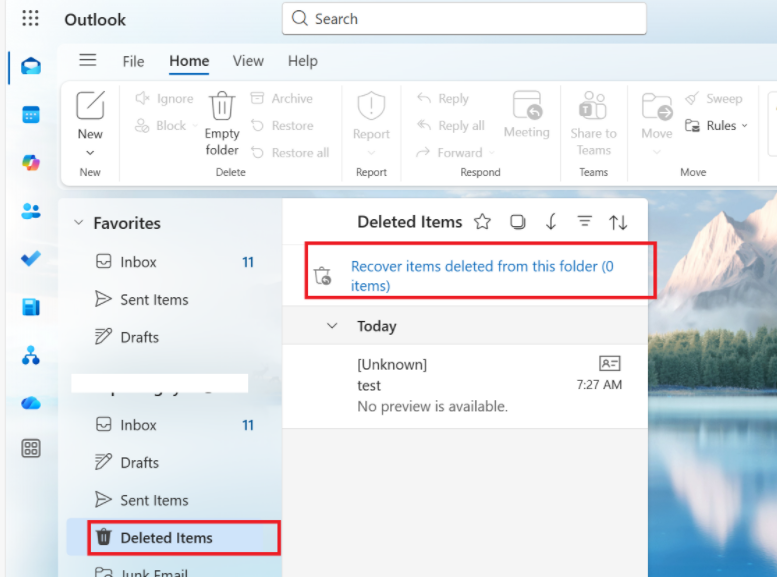Open the Block dropdown arrow
Screen dimensions: 777x577
[x=195, y=125]
